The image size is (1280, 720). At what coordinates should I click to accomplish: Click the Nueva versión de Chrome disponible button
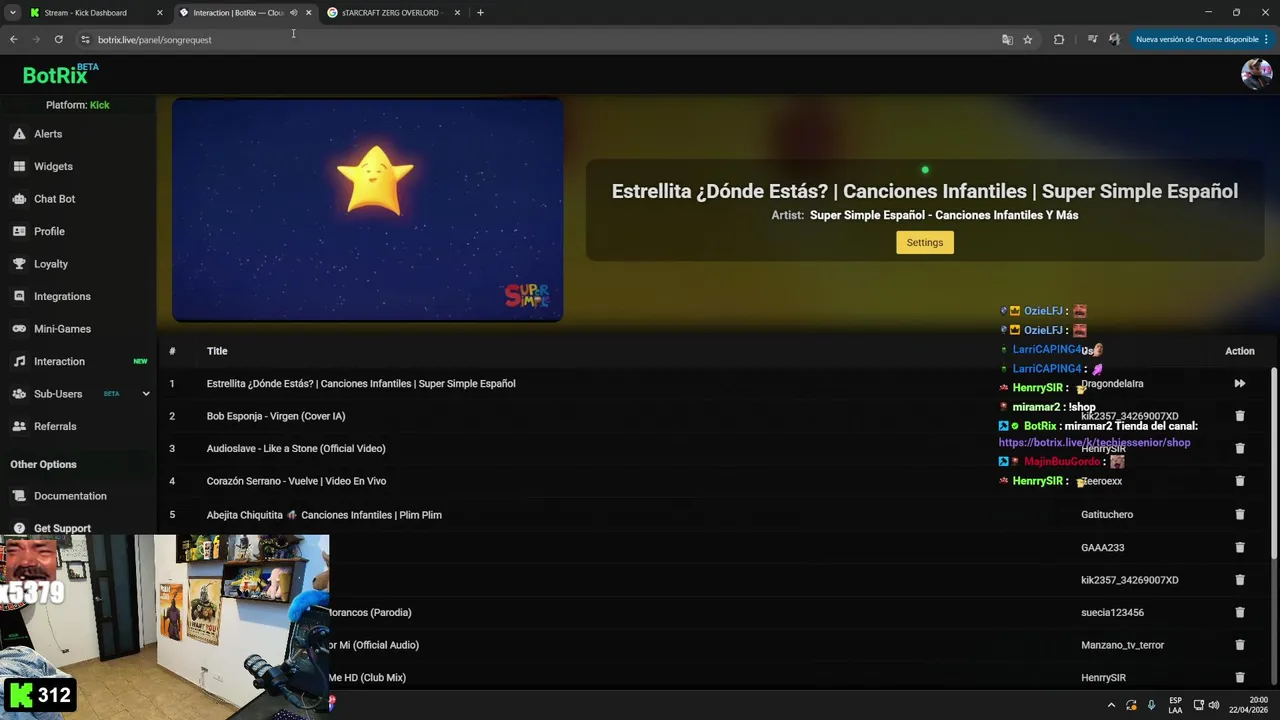coord(1202,40)
